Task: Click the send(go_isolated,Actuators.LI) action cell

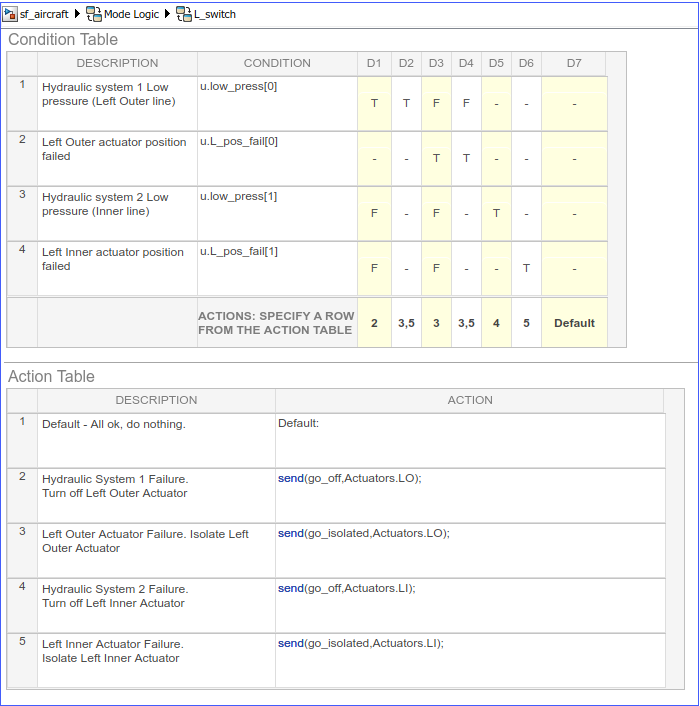Action: coord(470,661)
